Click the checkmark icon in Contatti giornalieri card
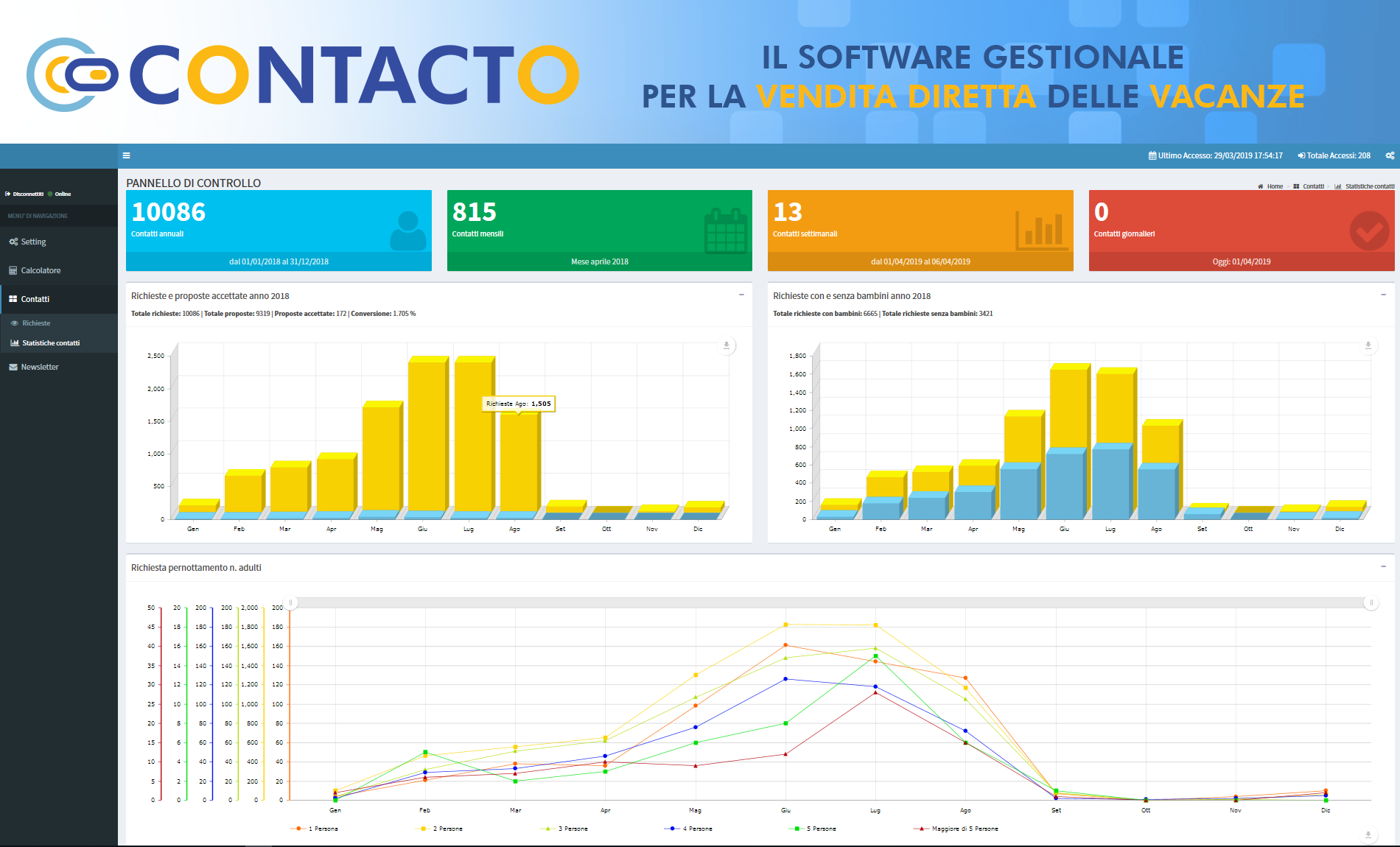Screen dimensions: 1400x847 1369,231
